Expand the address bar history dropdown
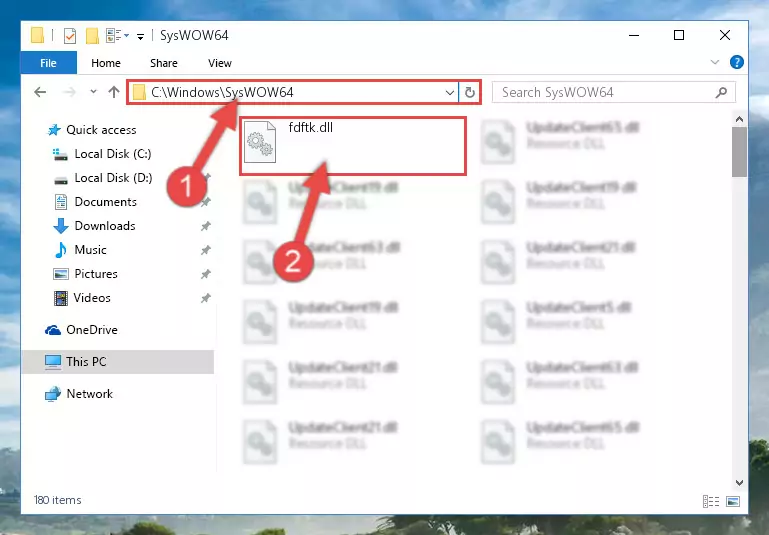The height and width of the screenshot is (535, 769). 449,92
